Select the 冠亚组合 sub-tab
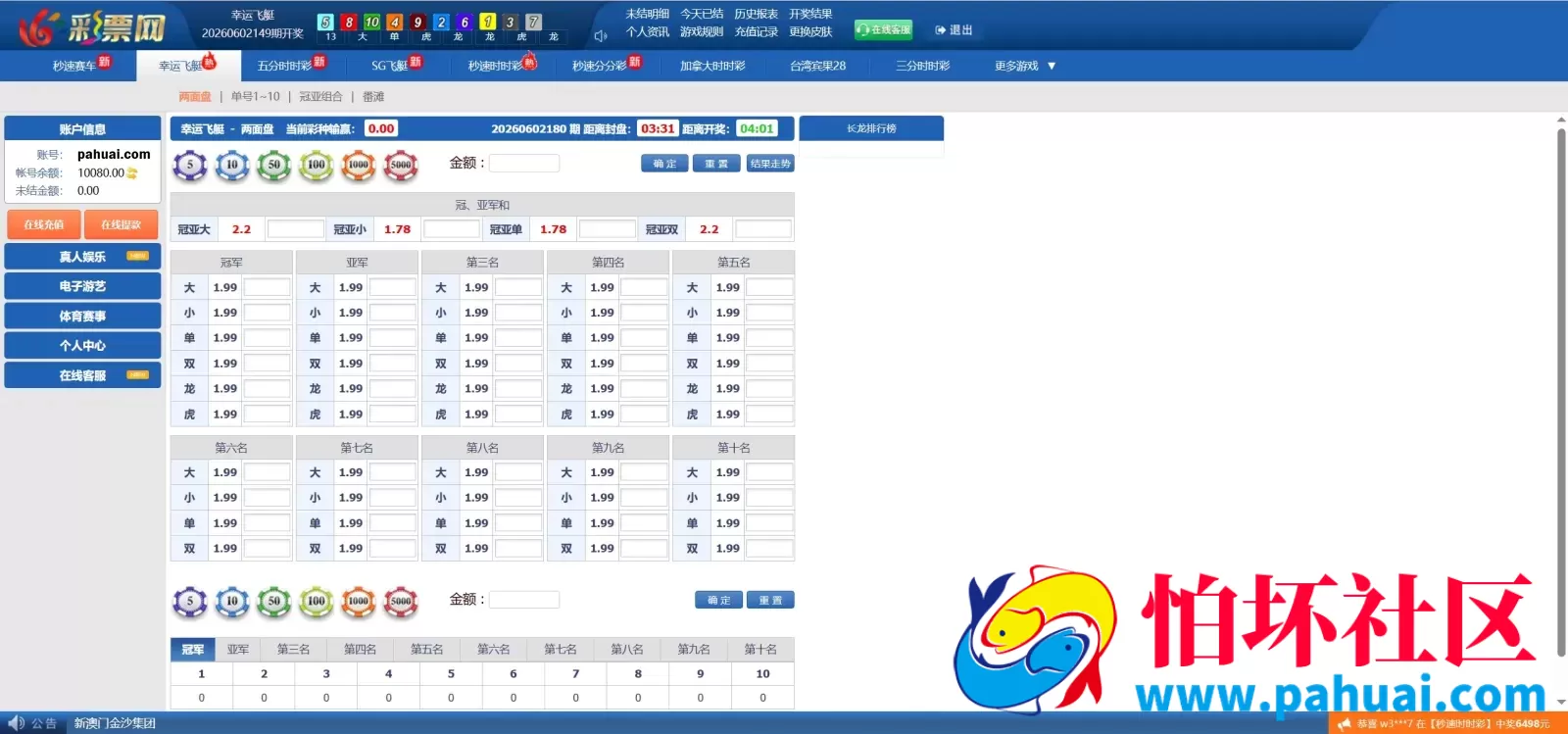 [x=320, y=97]
